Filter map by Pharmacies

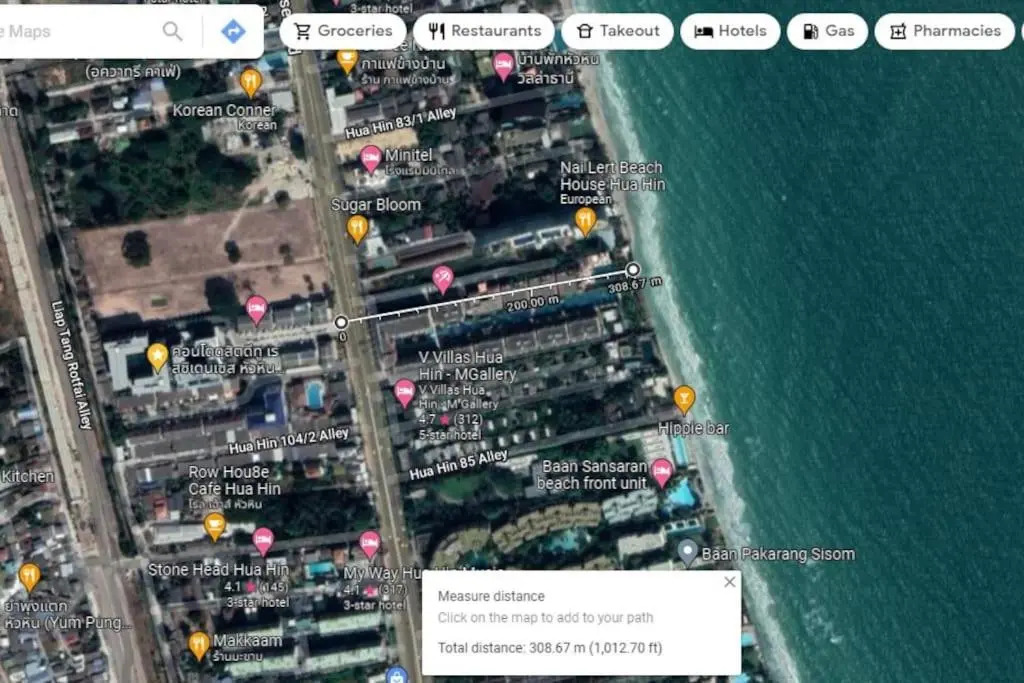click(944, 31)
